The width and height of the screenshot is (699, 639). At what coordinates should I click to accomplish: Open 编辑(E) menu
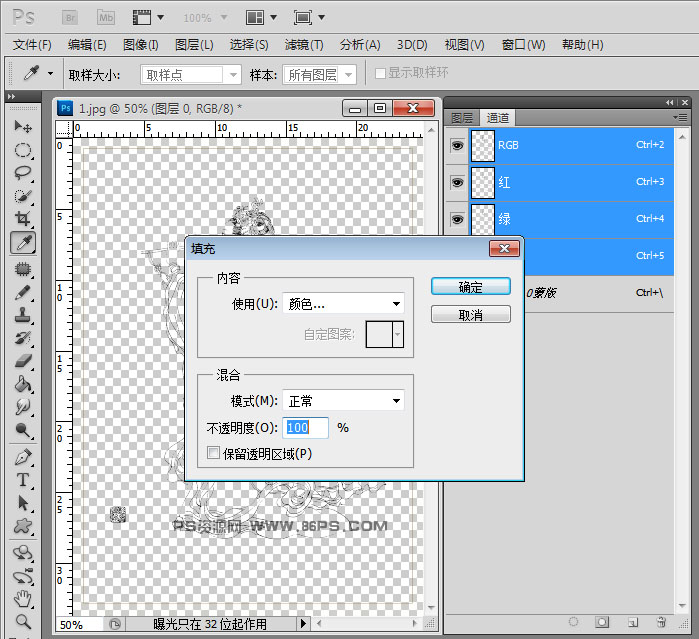(x=87, y=45)
